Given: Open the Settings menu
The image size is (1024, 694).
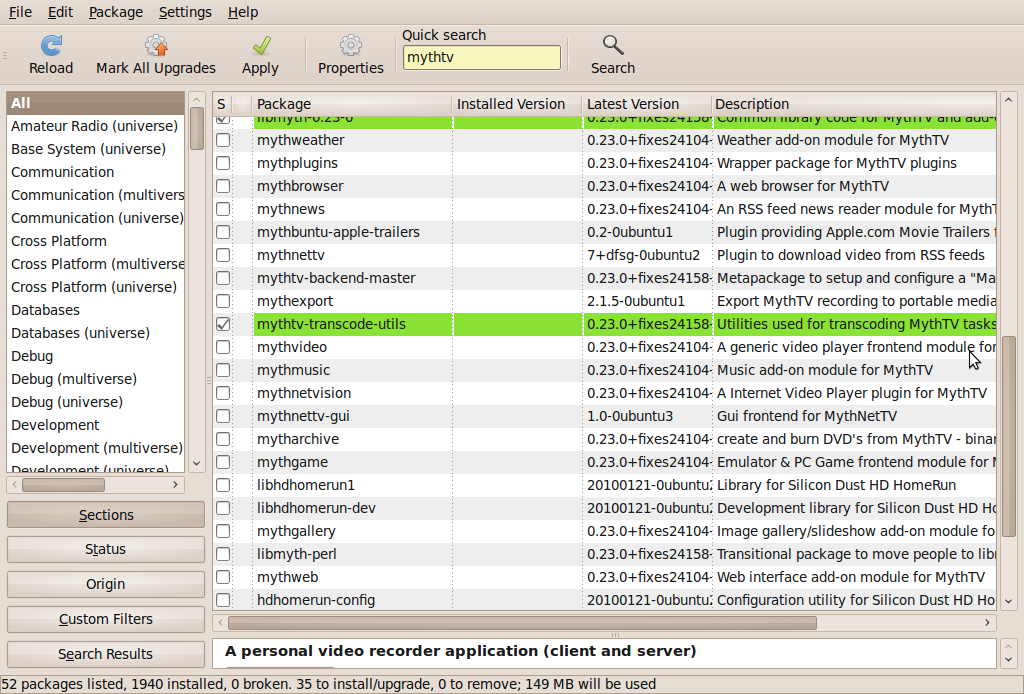Looking at the screenshot, I should (185, 12).
